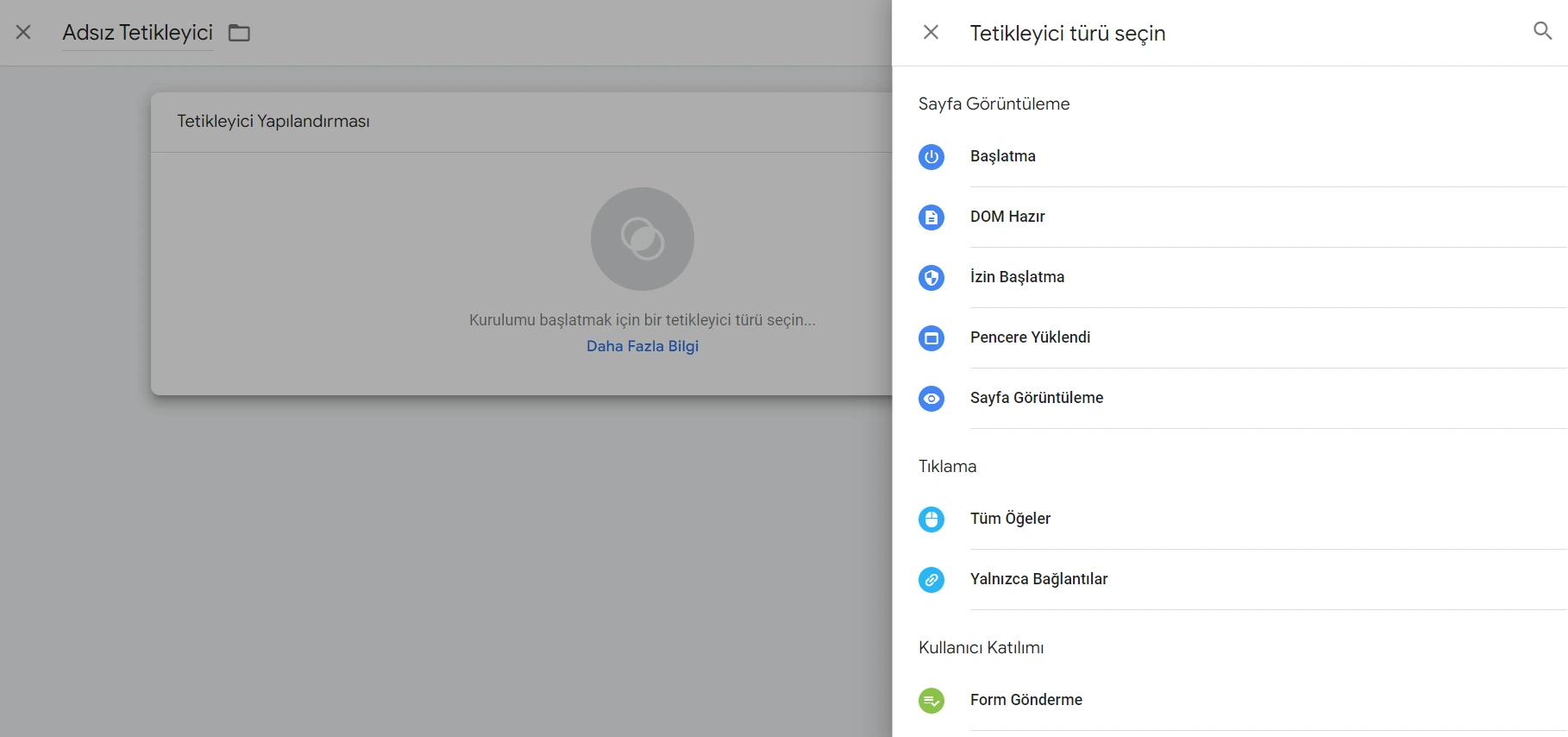This screenshot has width=1568, height=737.
Task: Click the Tüm Öğeler mouse icon
Action: (x=931, y=520)
